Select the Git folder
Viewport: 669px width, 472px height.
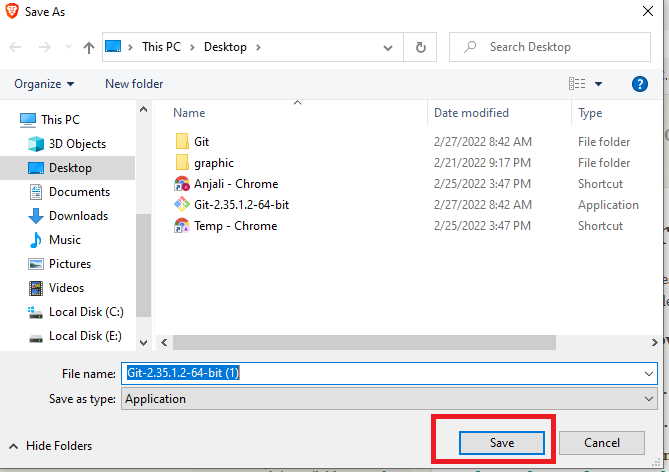tap(201, 141)
